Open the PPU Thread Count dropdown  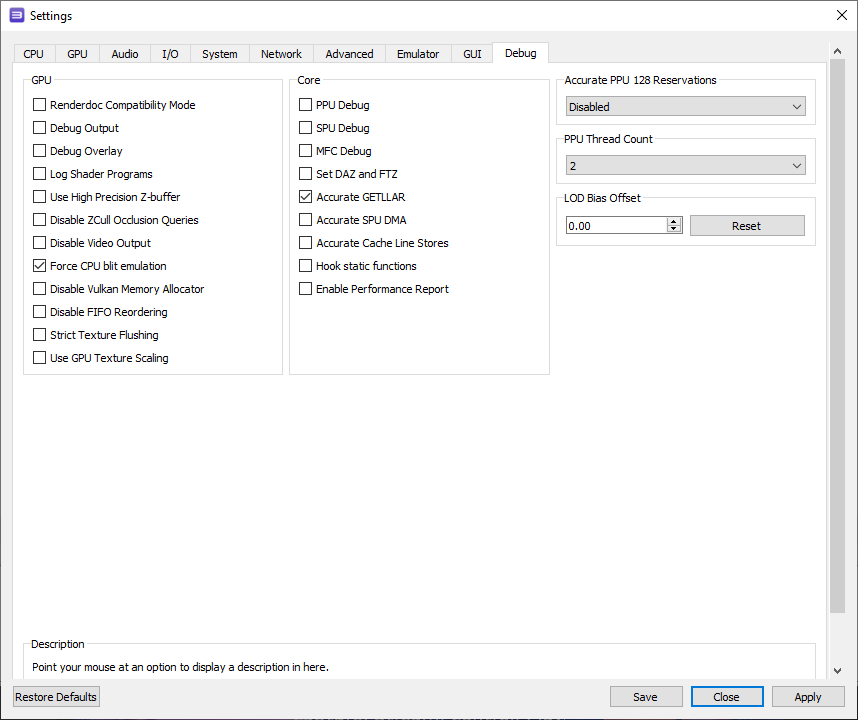(685, 165)
